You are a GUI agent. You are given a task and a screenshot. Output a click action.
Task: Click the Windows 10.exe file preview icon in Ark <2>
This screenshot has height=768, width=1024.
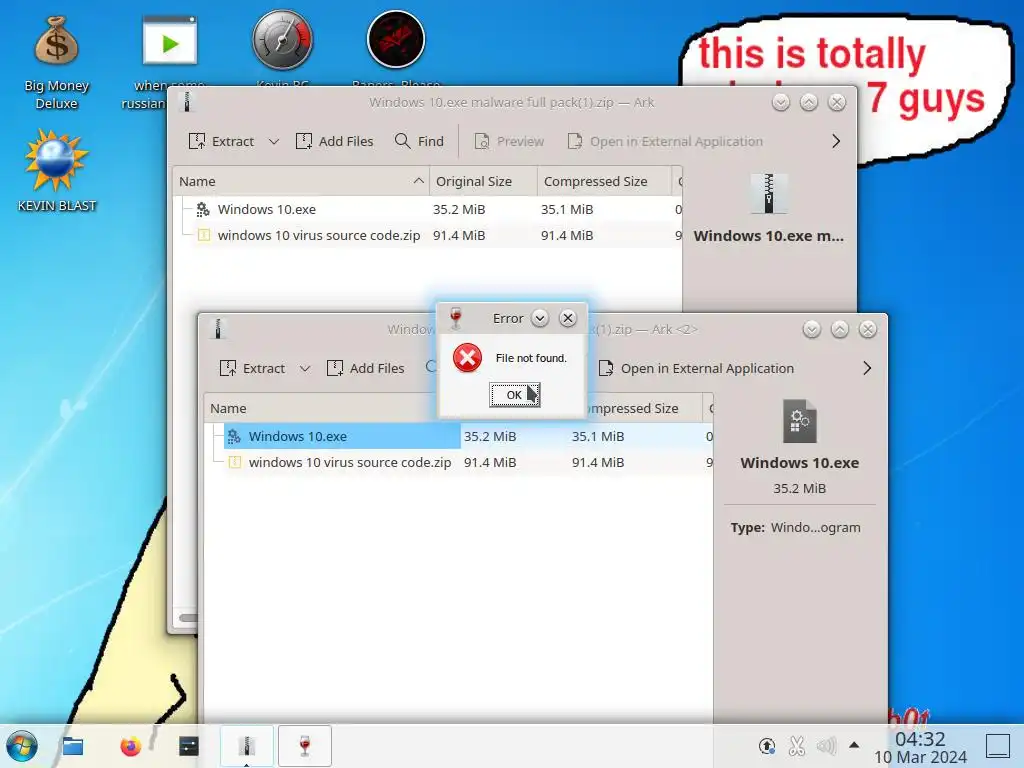pos(799,421)
